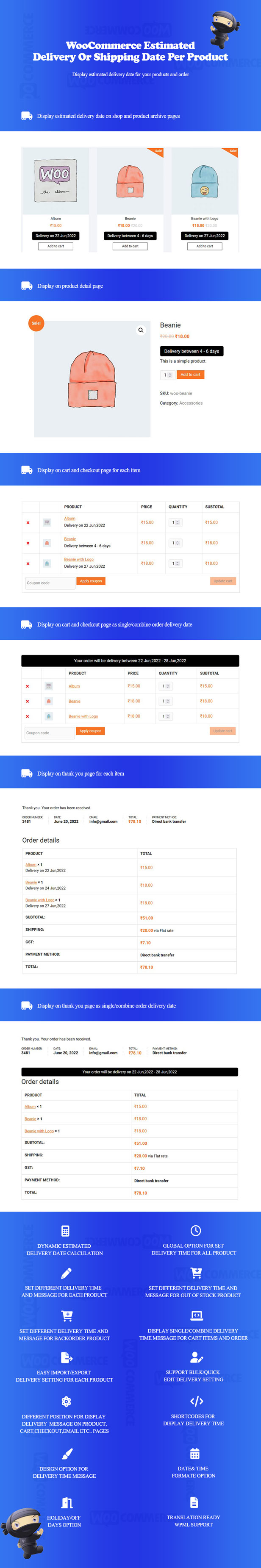The width and height of the screenshot is (261, 1568).
Task: Remove the row with 'Delivery between 4 - 6 days' from cart
Action: [28, 544]
